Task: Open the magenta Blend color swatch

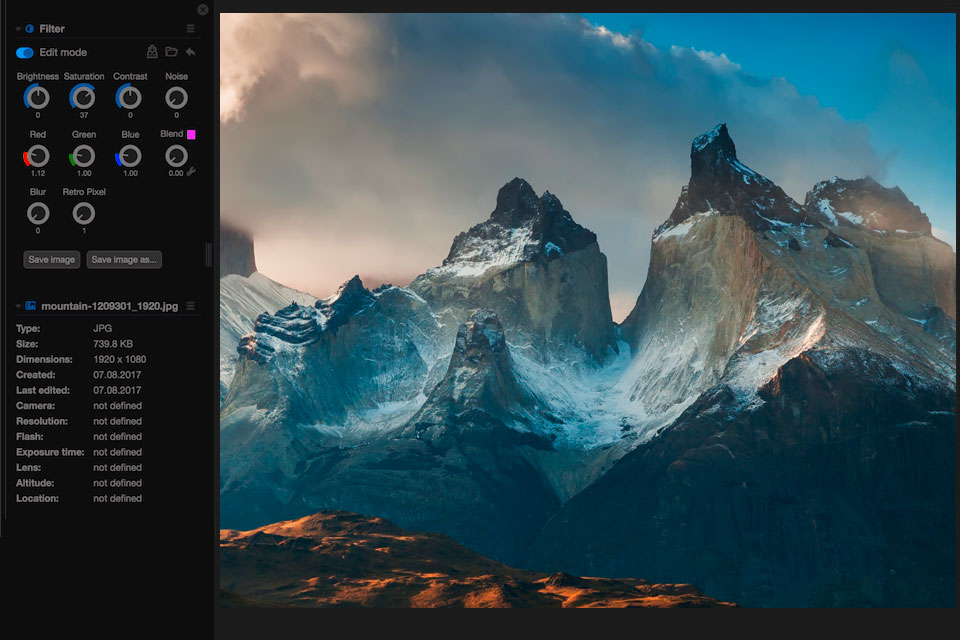Action: pyautogui.click(x=191, y=134)
